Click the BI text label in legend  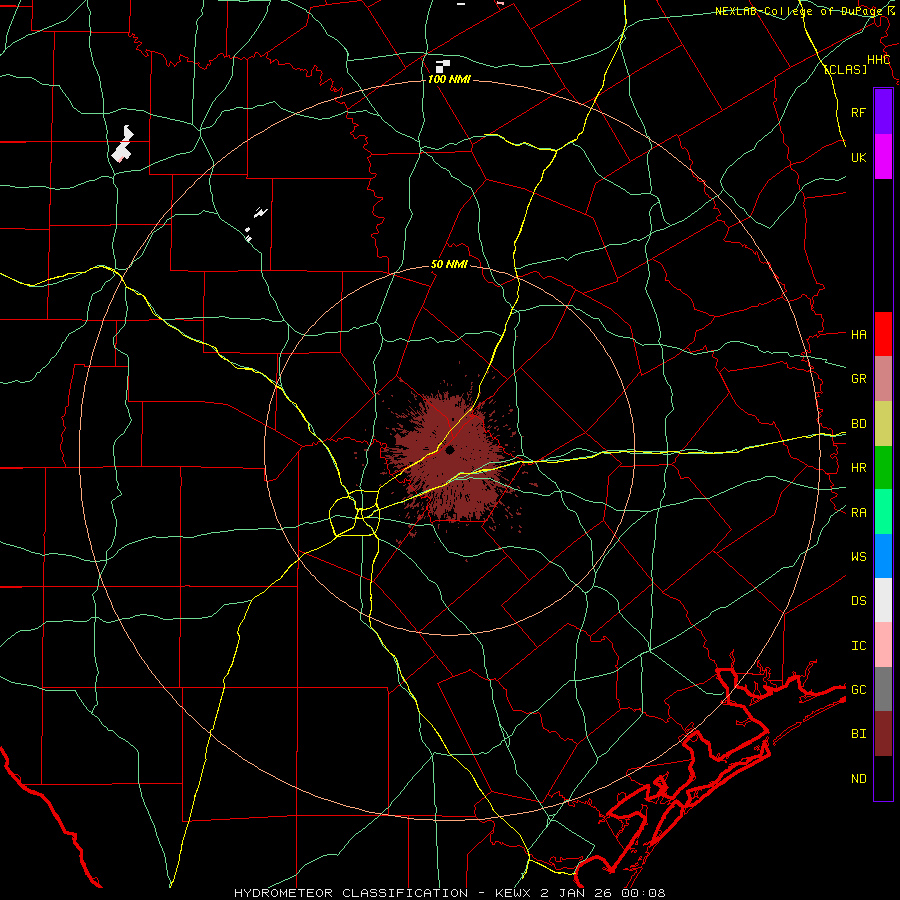coord(858,734)
